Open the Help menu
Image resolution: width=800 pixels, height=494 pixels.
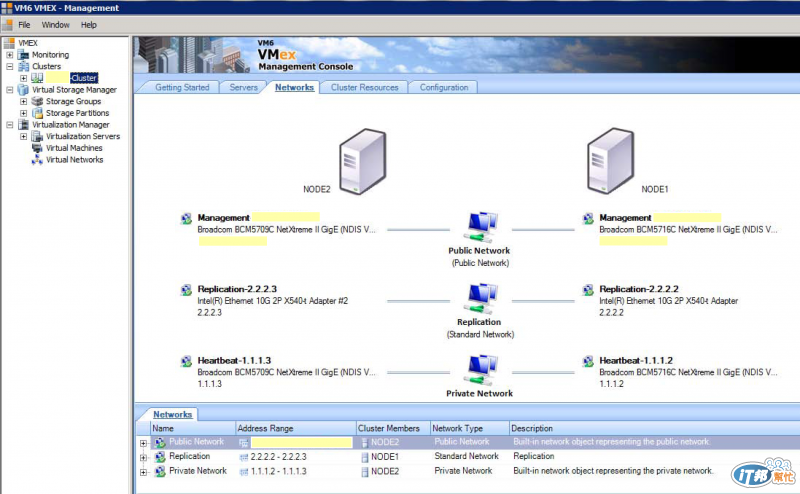(88, 24)
